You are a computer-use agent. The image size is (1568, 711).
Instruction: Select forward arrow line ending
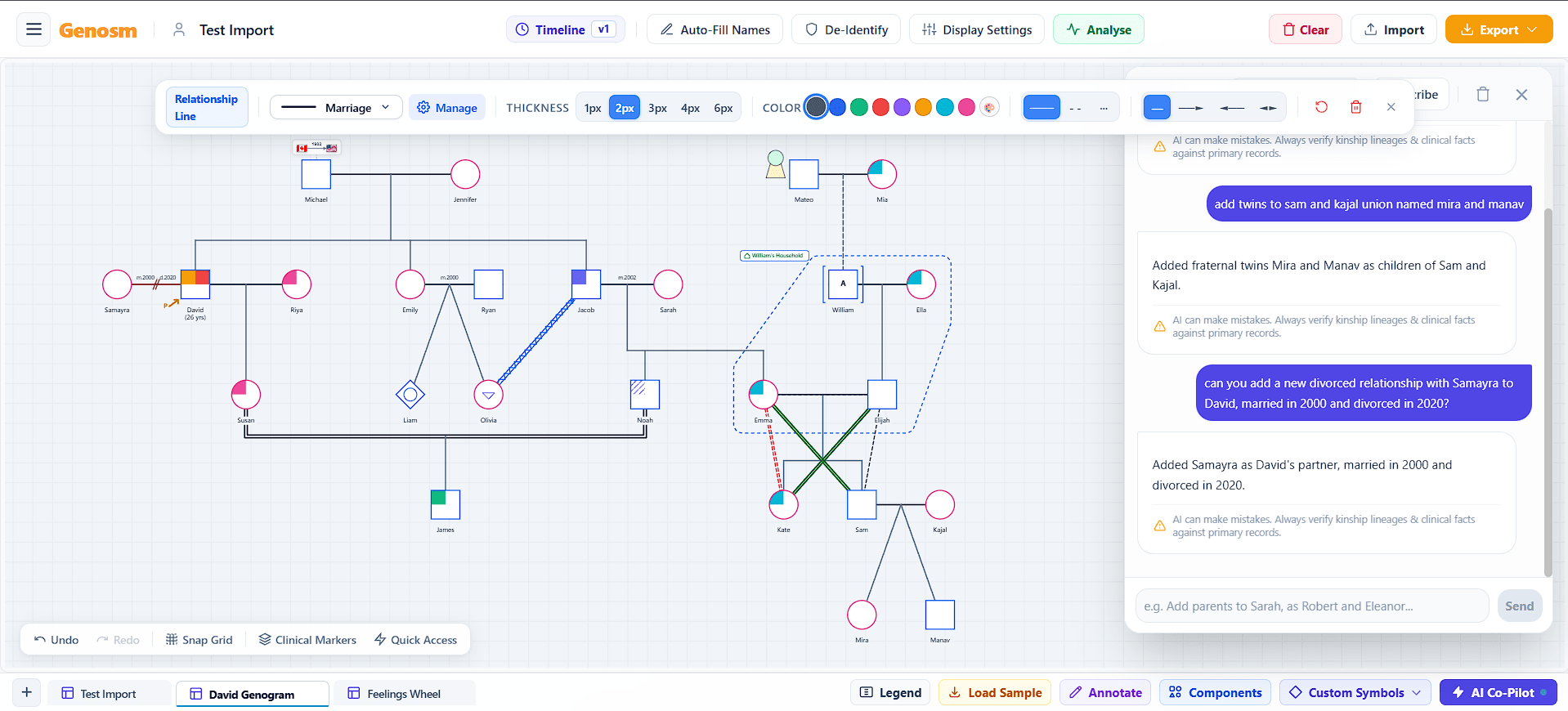(x=1191, y=107)
